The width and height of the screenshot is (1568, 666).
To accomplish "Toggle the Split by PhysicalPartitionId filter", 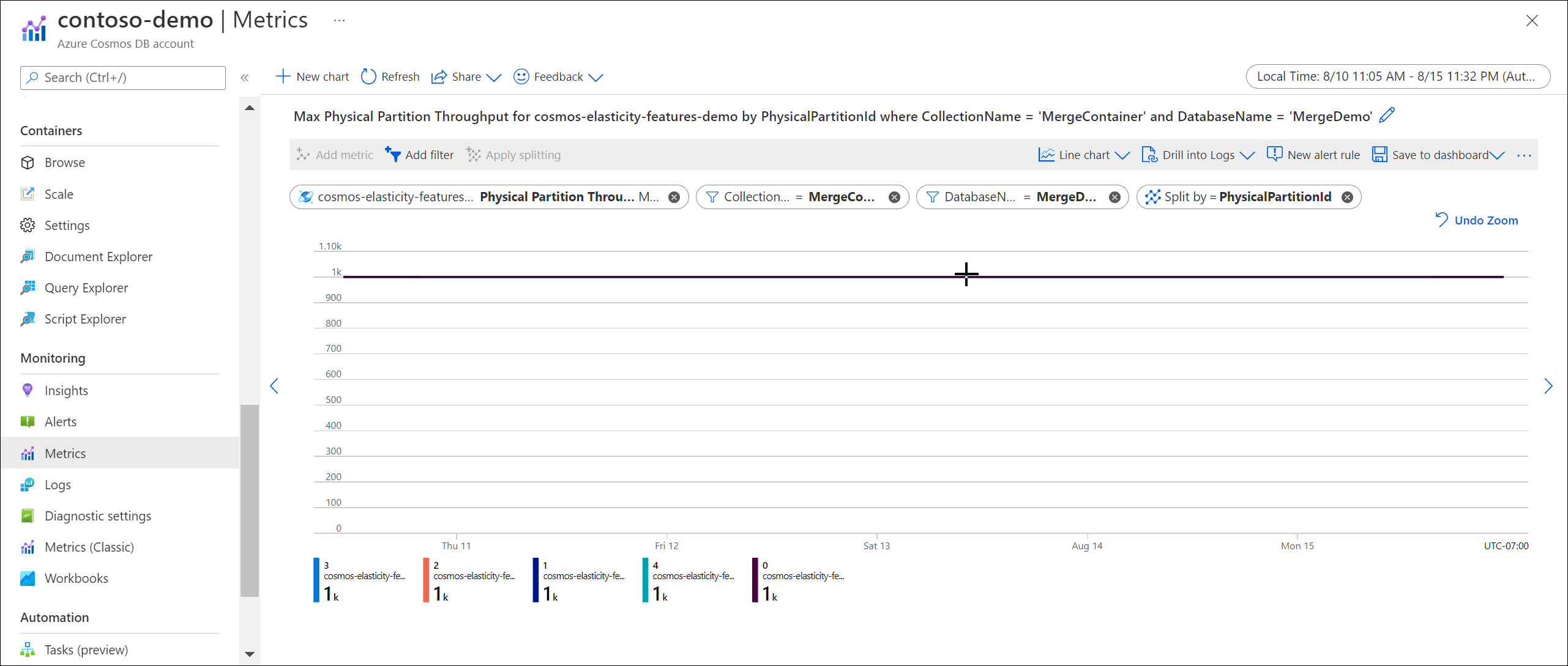I will pos(1350,196).
